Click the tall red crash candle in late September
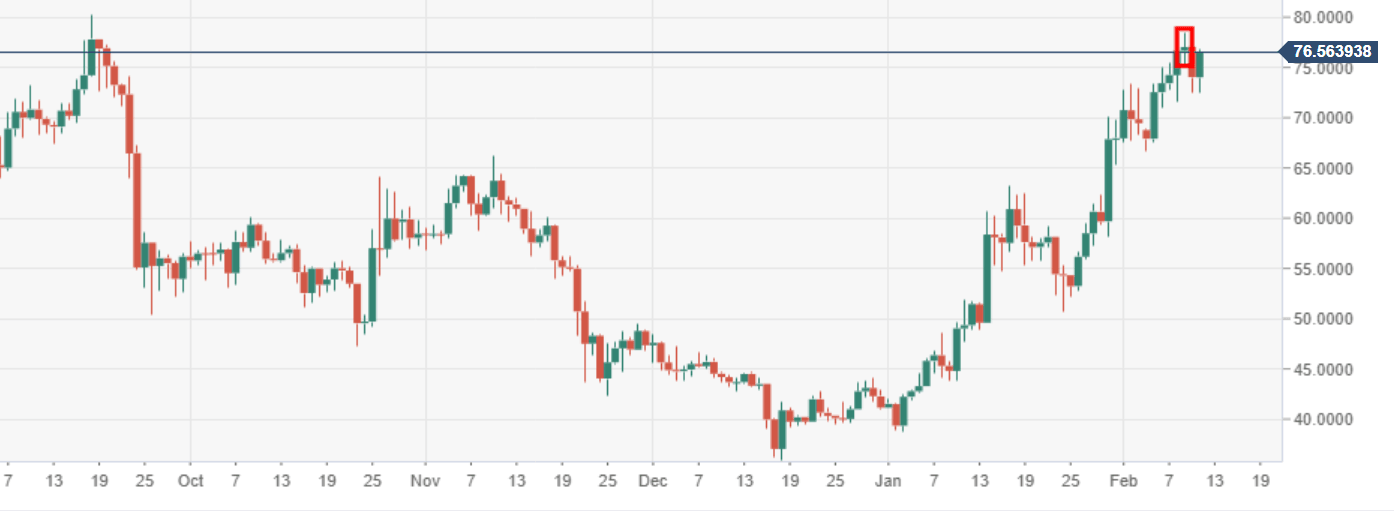This screenshot has height=511, width=1394. [x=137, y=210]
